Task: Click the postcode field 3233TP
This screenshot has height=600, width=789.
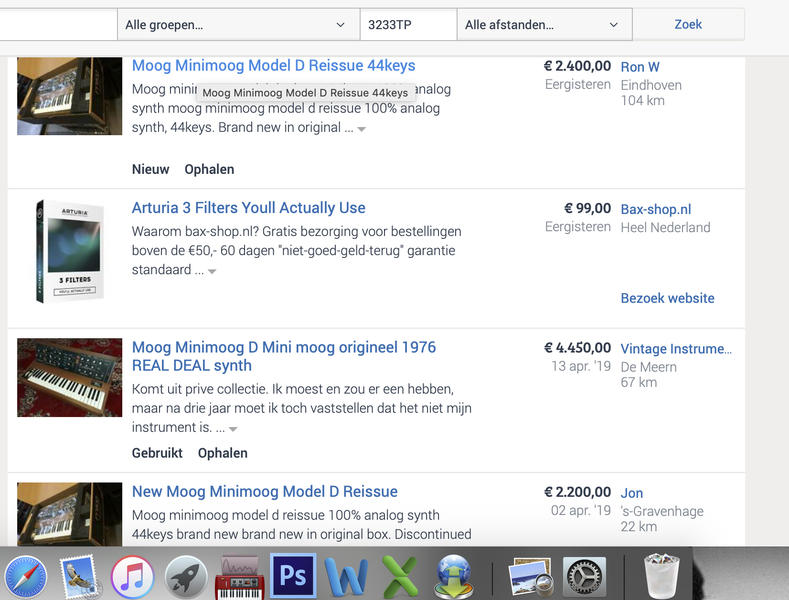Action: (x=408, y=24)
